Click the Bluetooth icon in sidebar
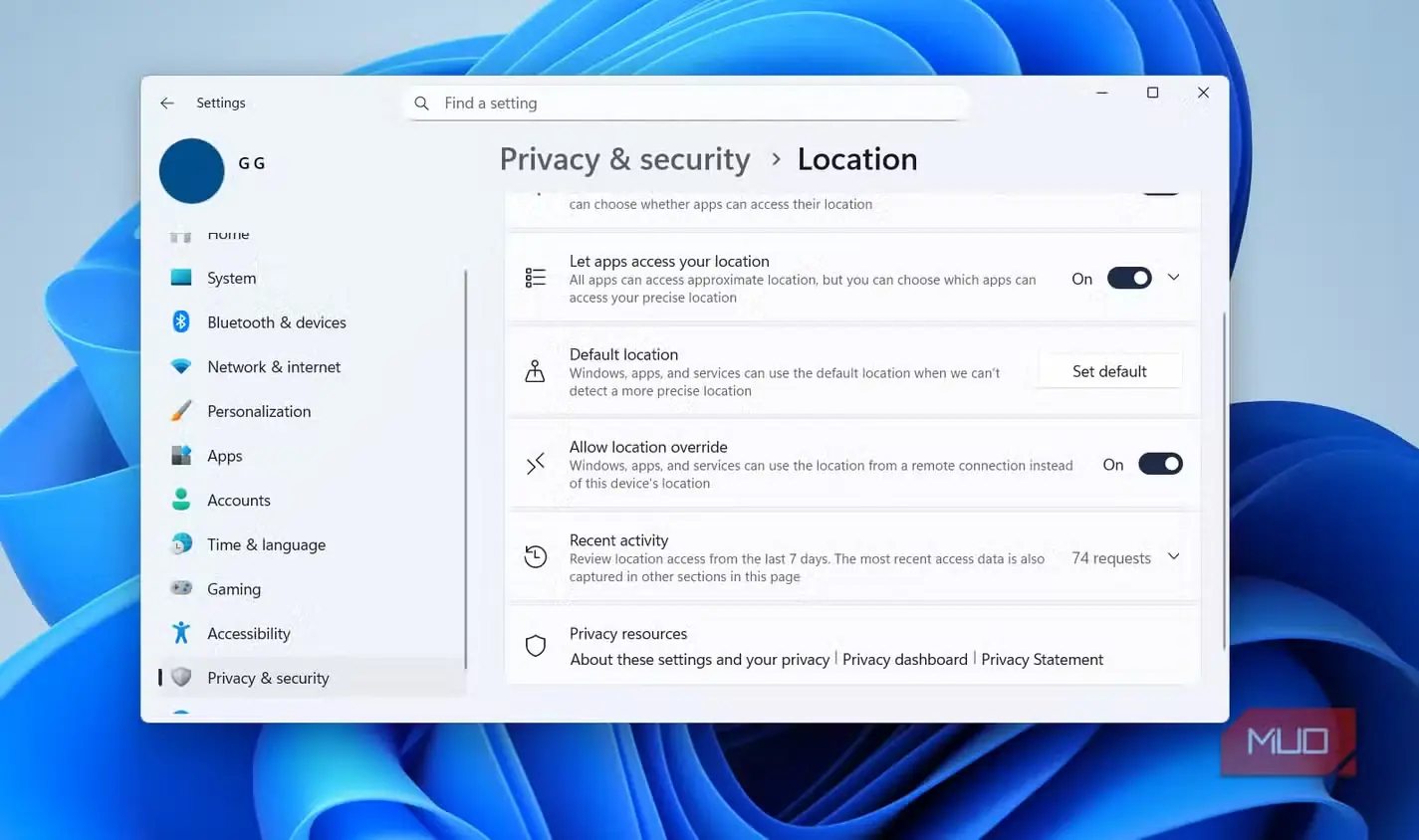The image size is (1419, 840). [181, 321]
